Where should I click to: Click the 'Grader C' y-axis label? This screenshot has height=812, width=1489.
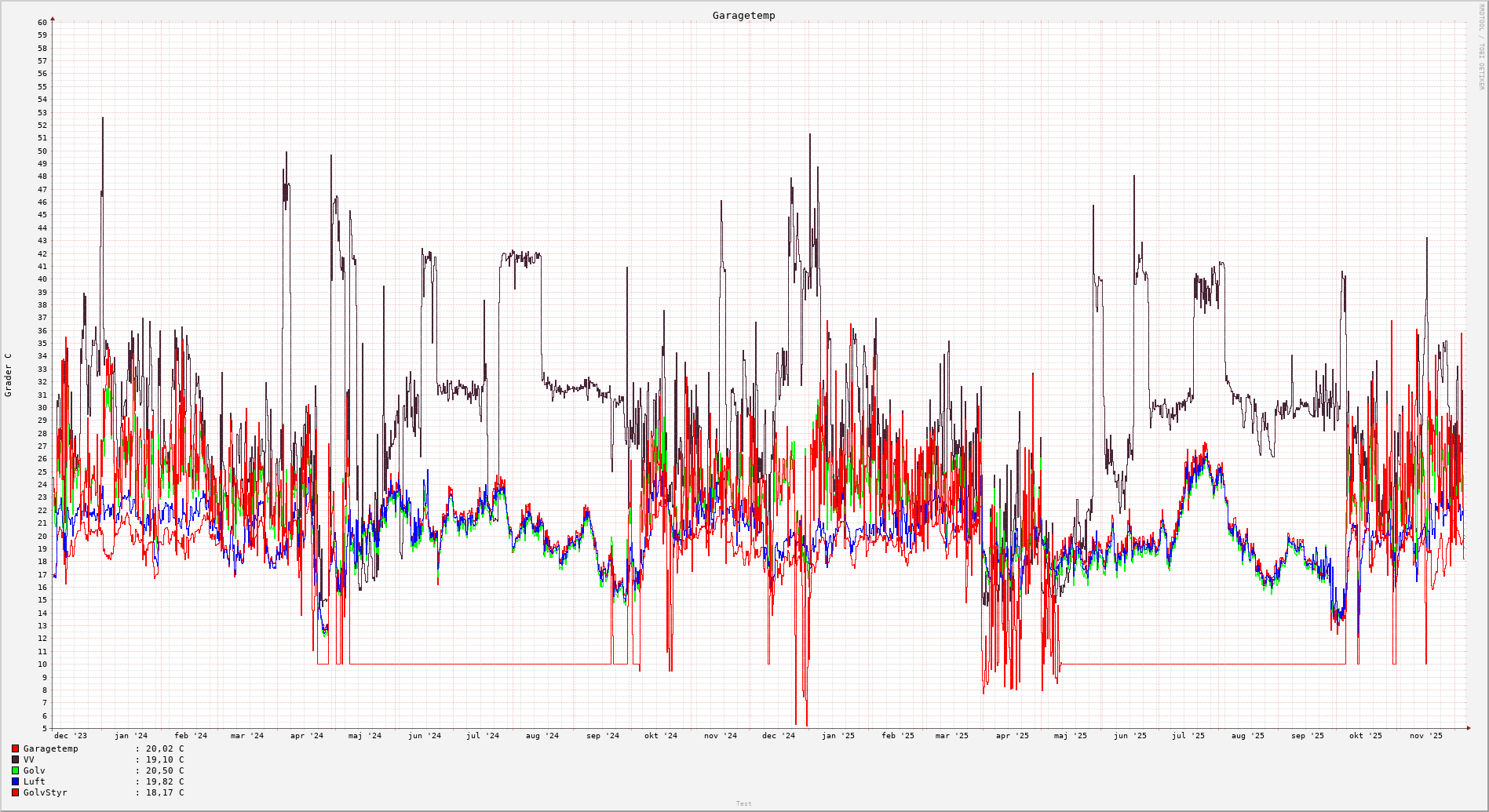pyautogui.click(x=9, y=375)
